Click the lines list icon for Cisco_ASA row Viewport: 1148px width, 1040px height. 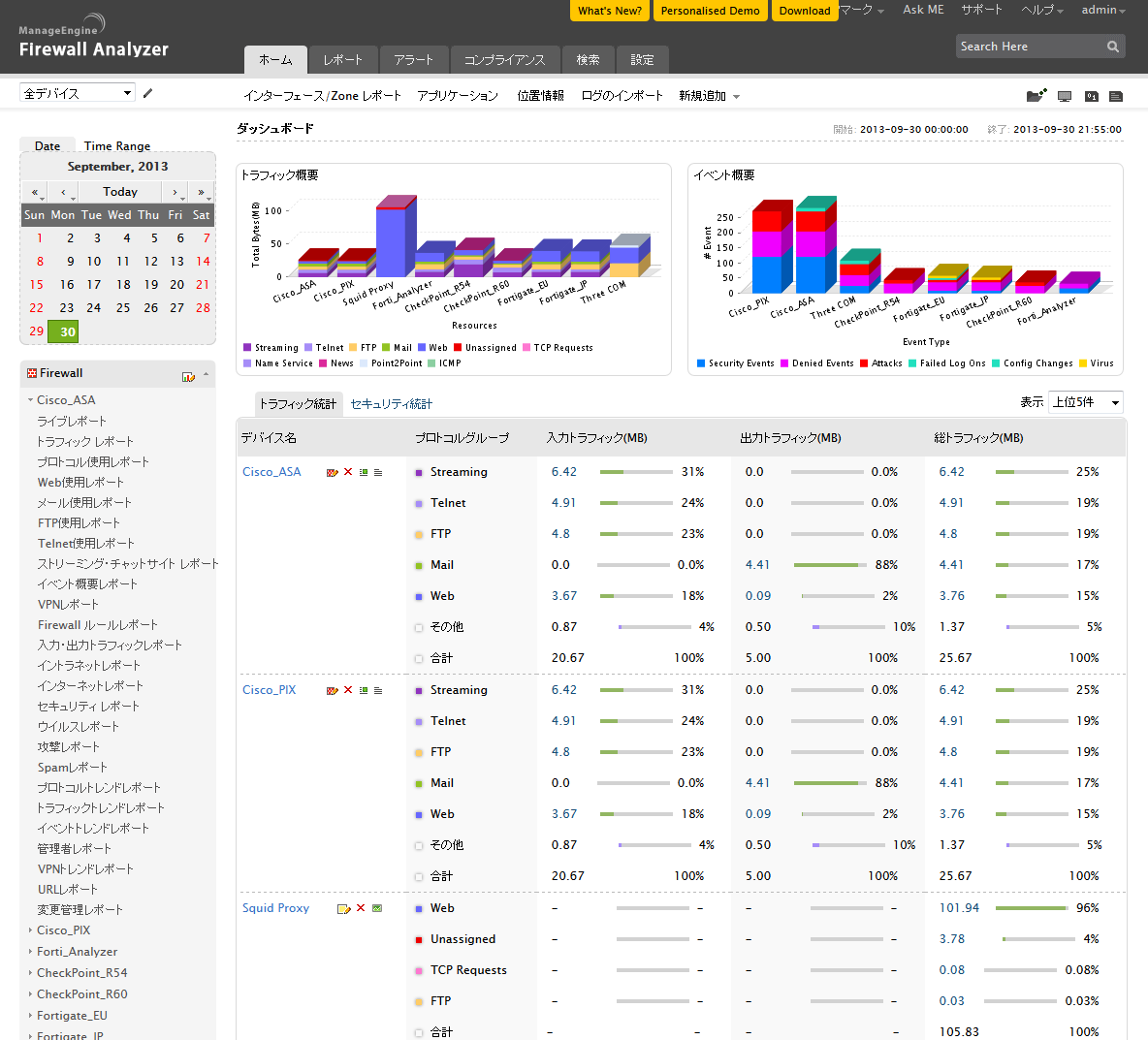click(x=378, y=472)
